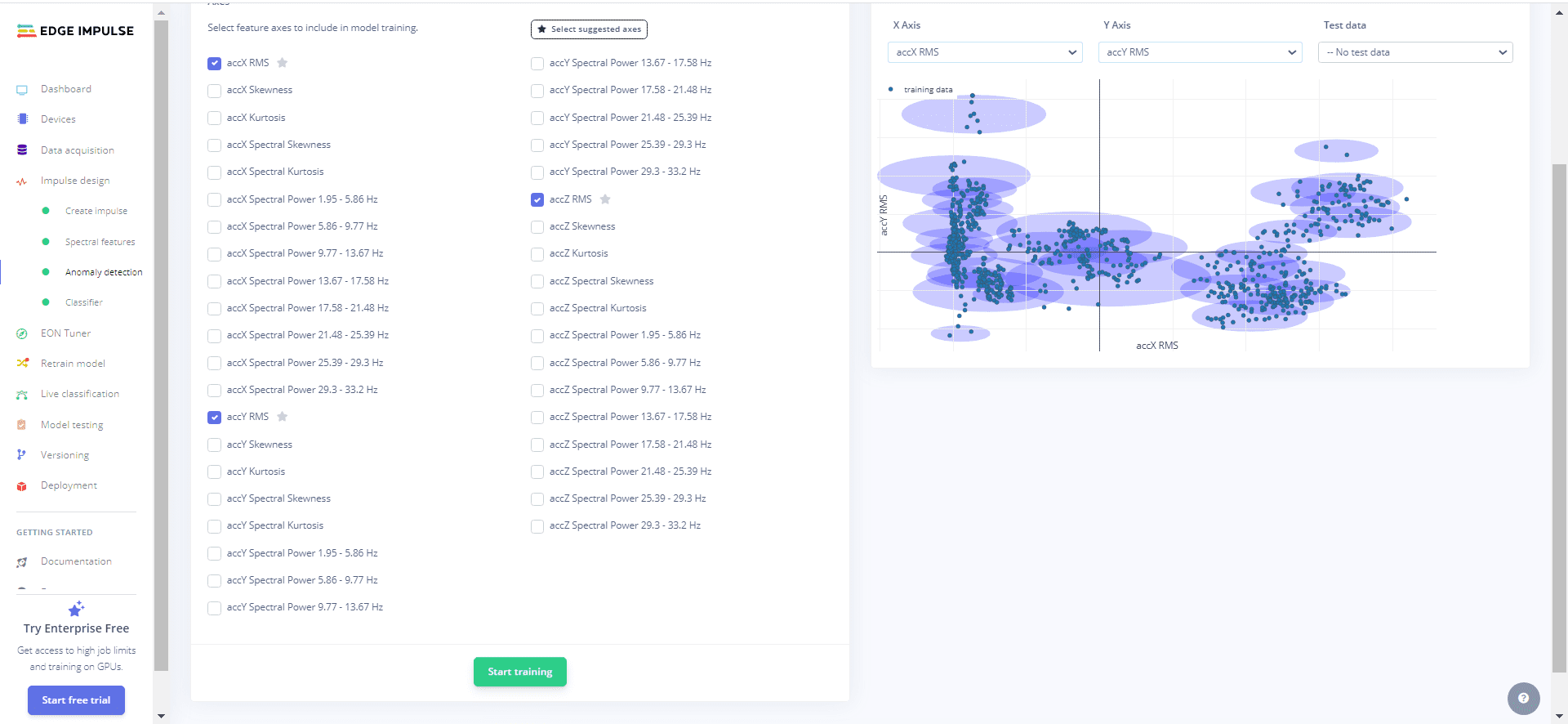Enable the accZ Skewness checkbox
Viewport: 1568px width, 724px height.
[x=537, y=227]
